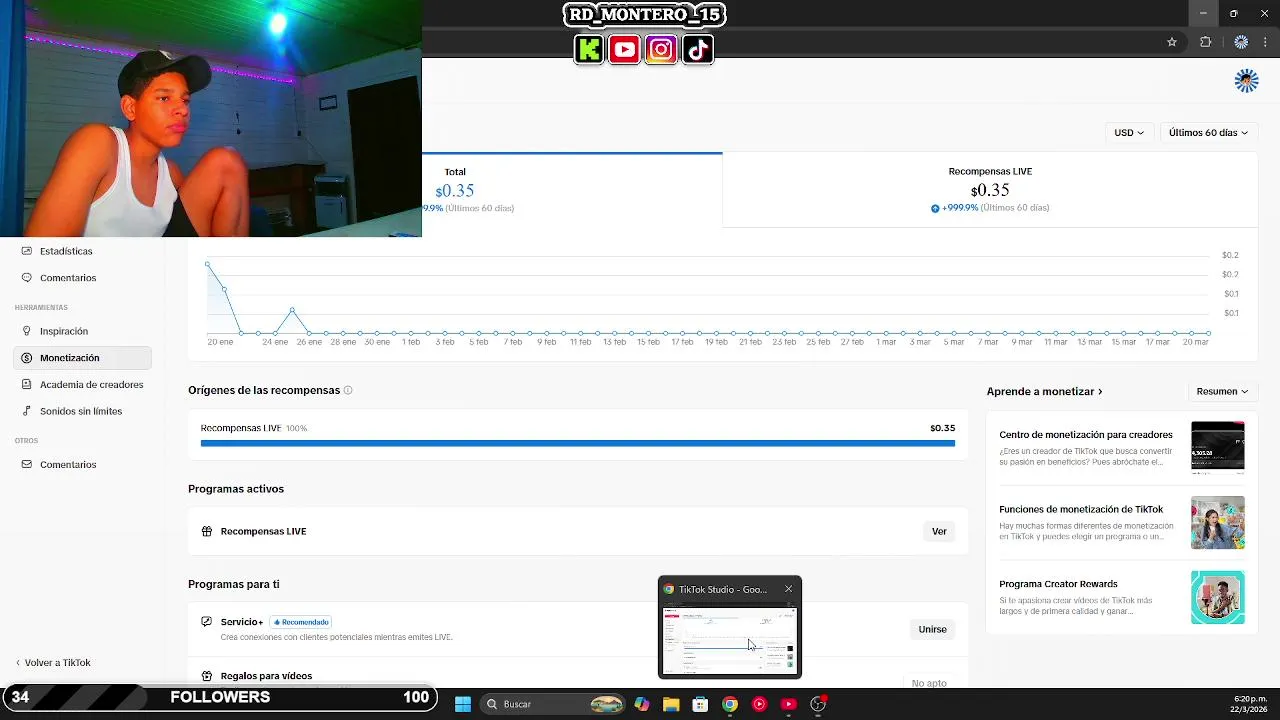Click the Recompensas LIVE blue progress bar
Viewport: 1280px width, 720px height.
pos(577,443)
